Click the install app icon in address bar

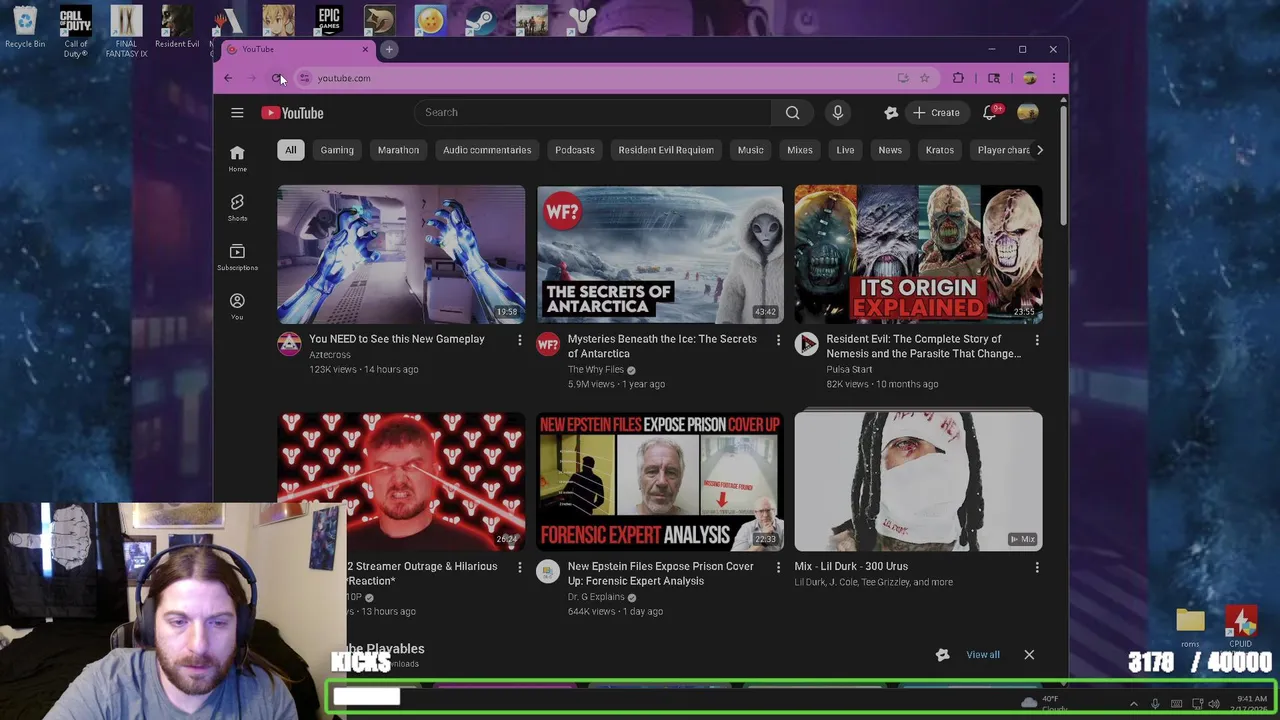[x=903, y=78]
